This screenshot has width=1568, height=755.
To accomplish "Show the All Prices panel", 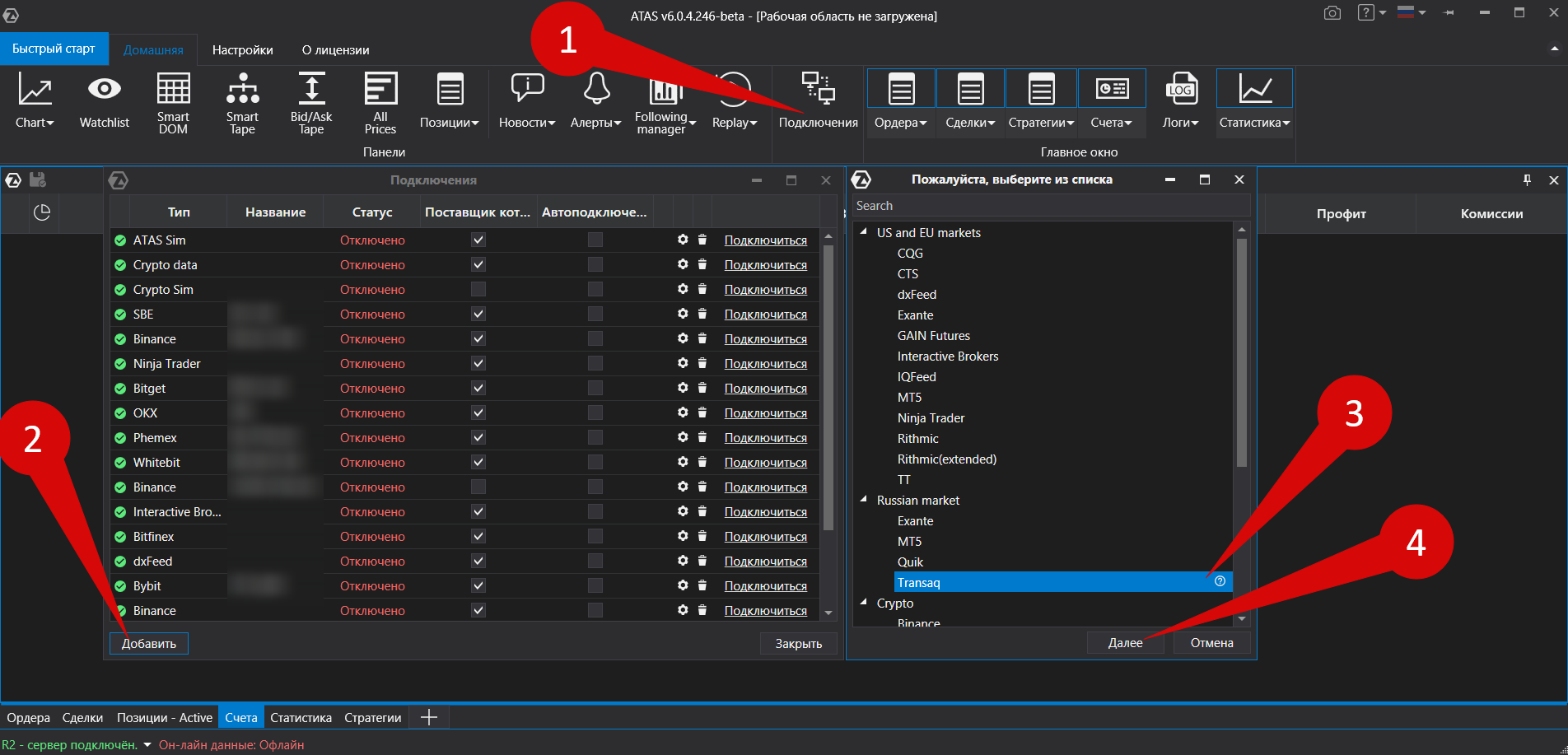I will pyautogui.click(x=380, y=103).
